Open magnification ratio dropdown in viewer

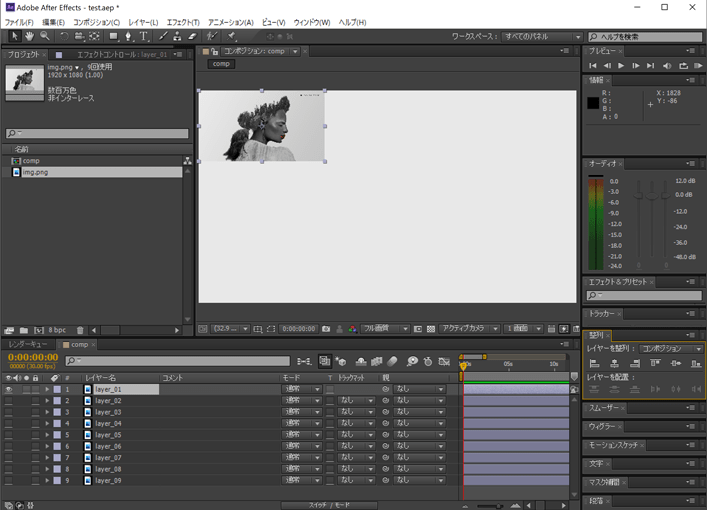[231, 329]
